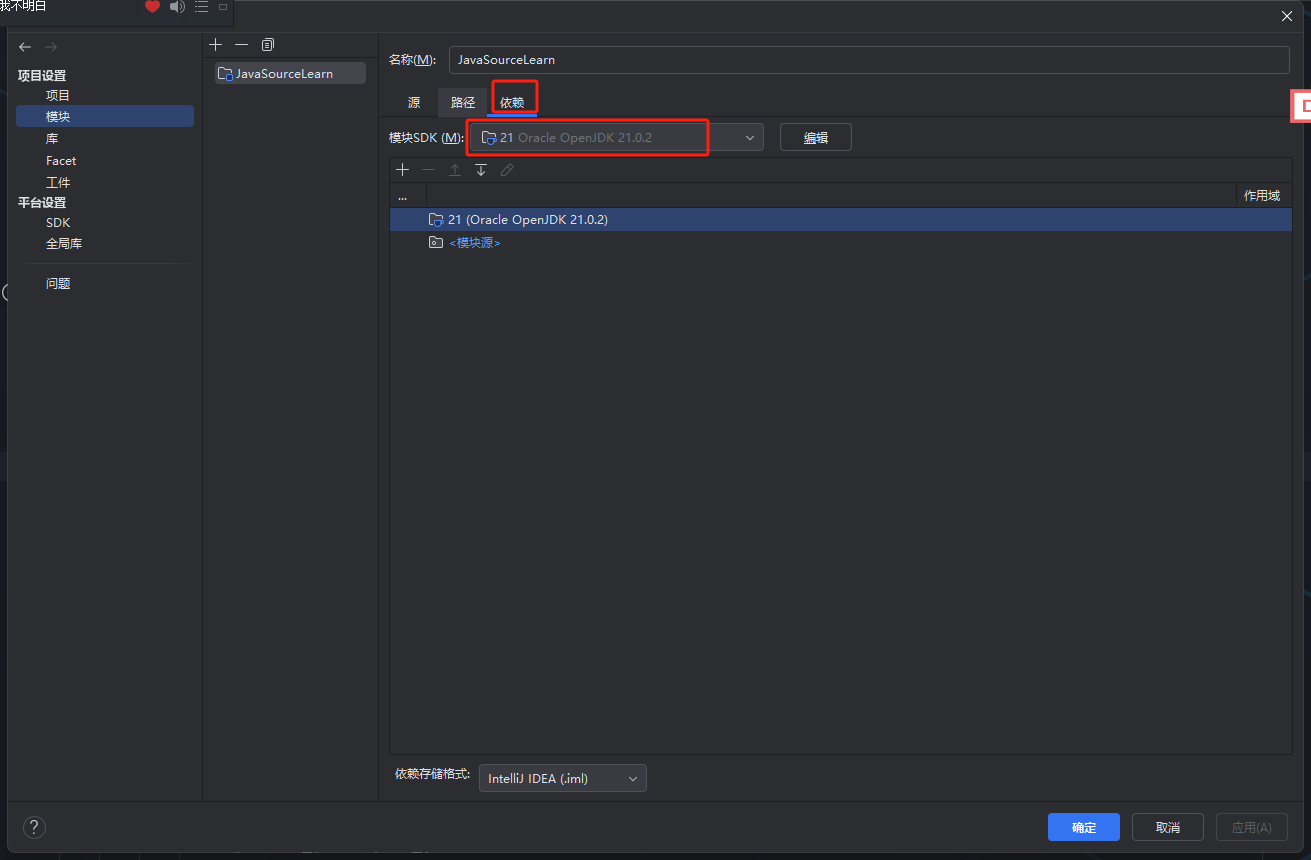Open 项目 settings section
Viewport: 1311px width, 860px height.
(58, 95)
